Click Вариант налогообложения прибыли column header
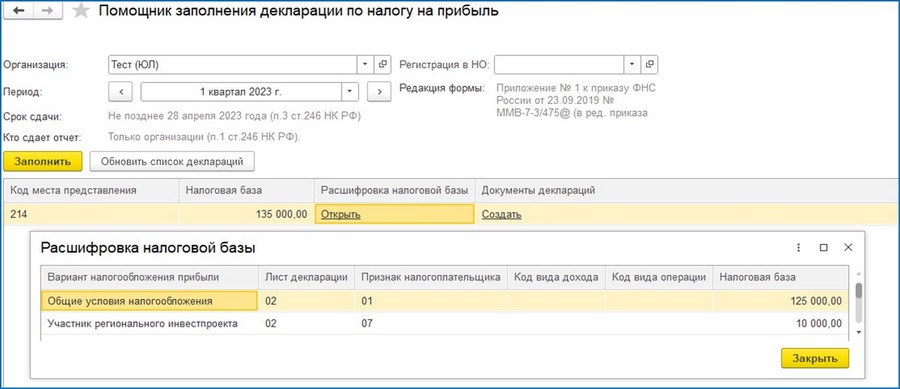 tap(149, 277)
